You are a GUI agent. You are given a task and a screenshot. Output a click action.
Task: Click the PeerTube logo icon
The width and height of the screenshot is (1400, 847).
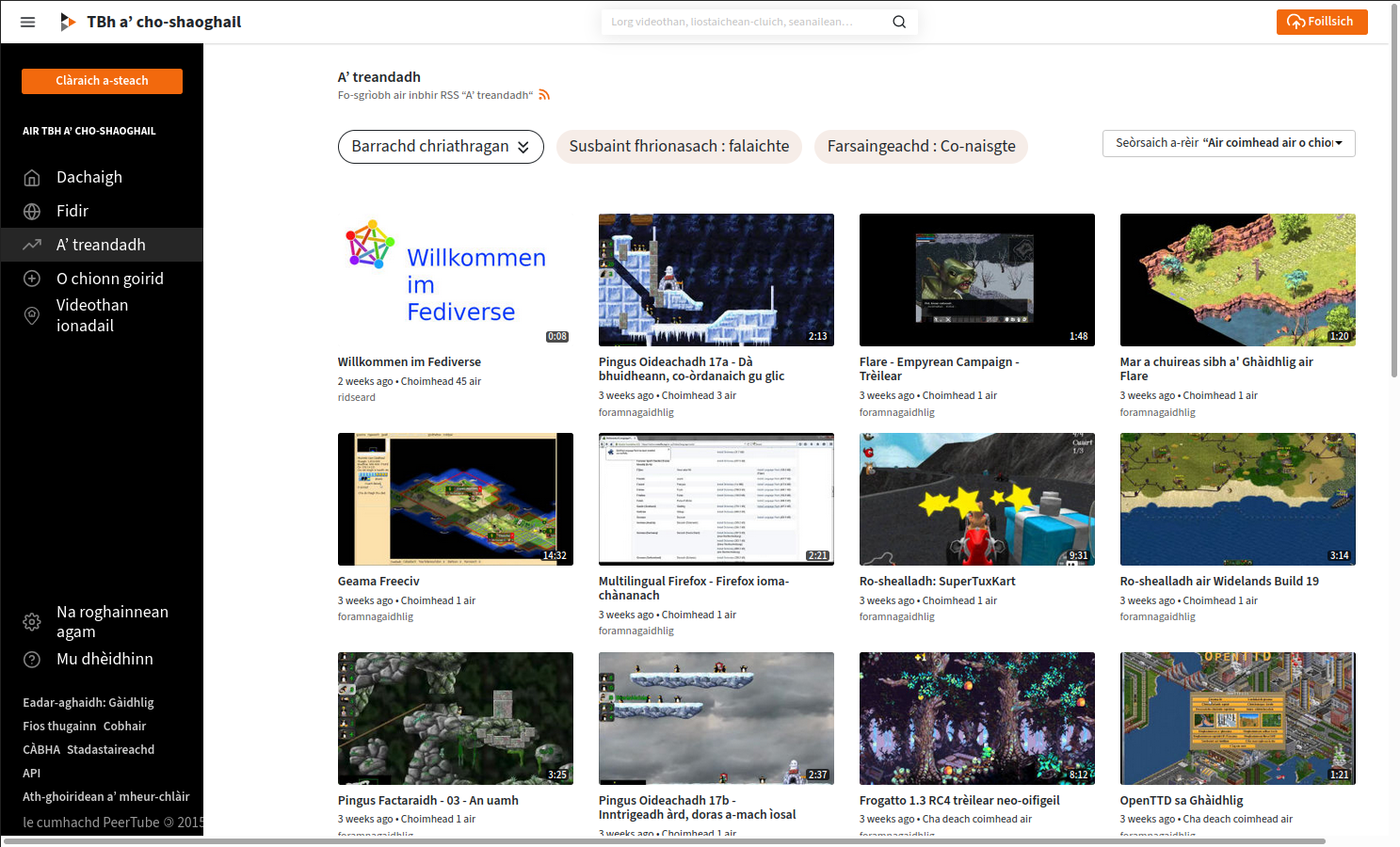point(67,22)
